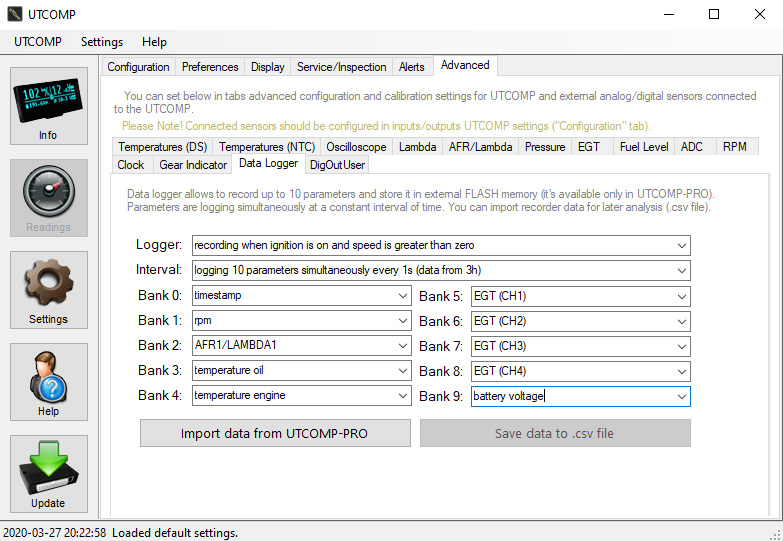The image size is (783, 541).
Task: Switch to the Preferences tab
Action: [x=210, y=67]
